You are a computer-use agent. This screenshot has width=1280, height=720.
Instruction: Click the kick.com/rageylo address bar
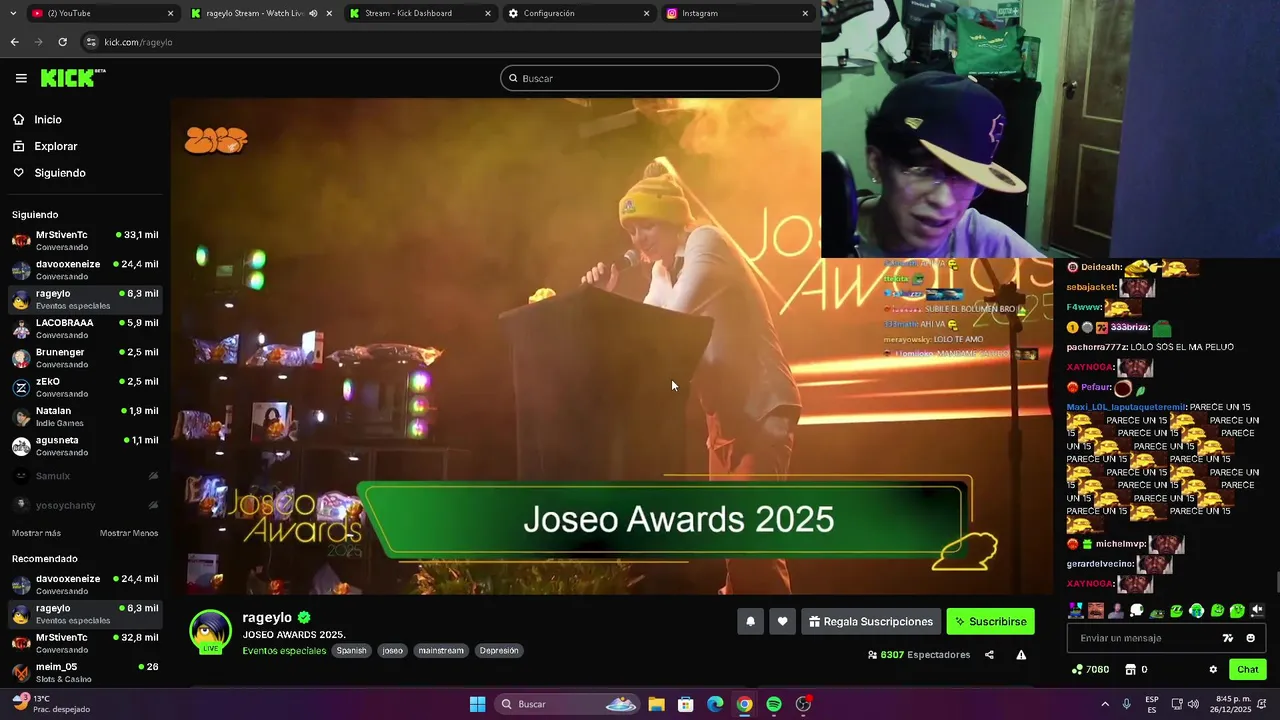click(450, 42)
